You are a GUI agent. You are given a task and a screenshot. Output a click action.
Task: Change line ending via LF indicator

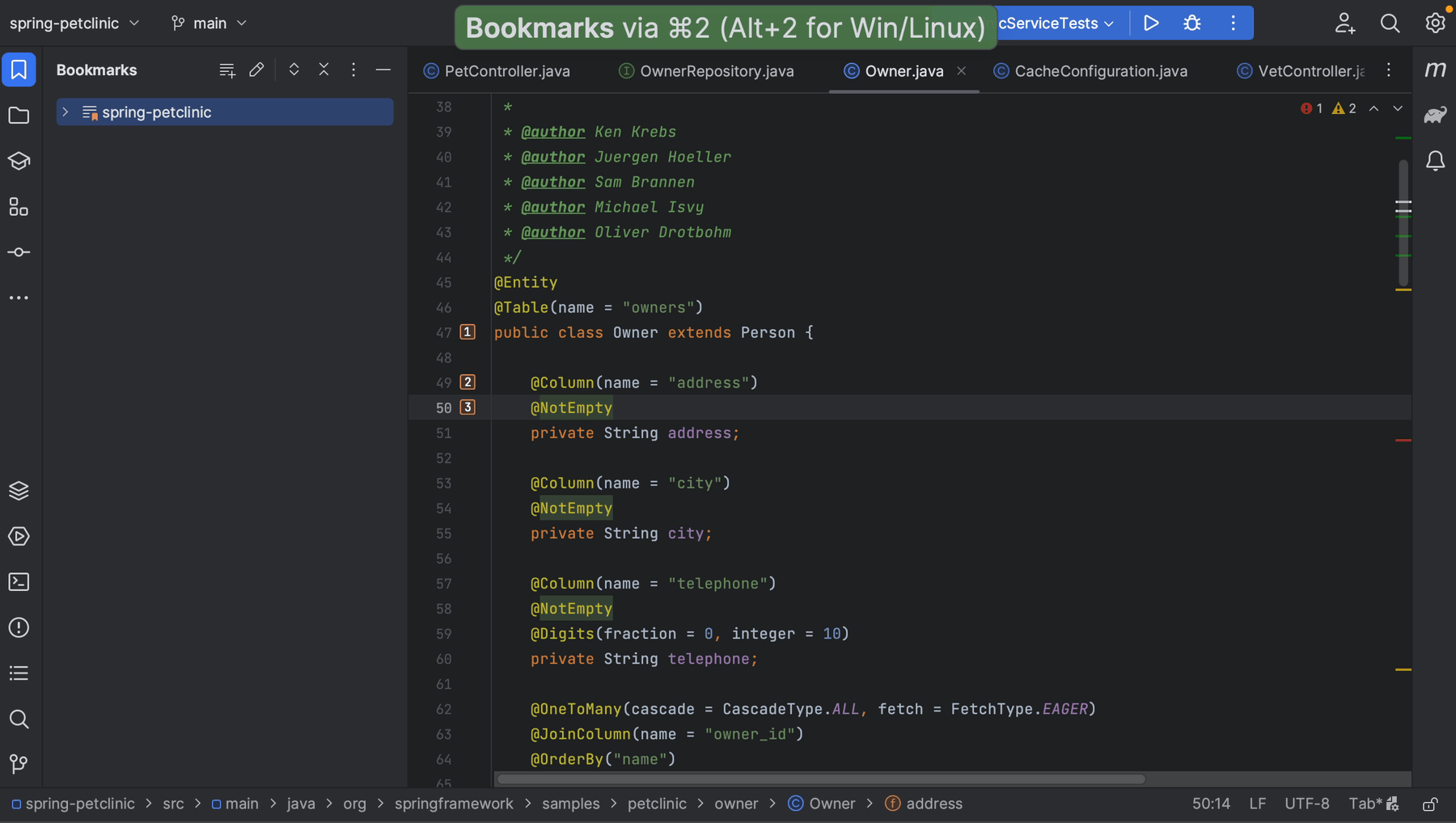click(x=1257, y=803)
